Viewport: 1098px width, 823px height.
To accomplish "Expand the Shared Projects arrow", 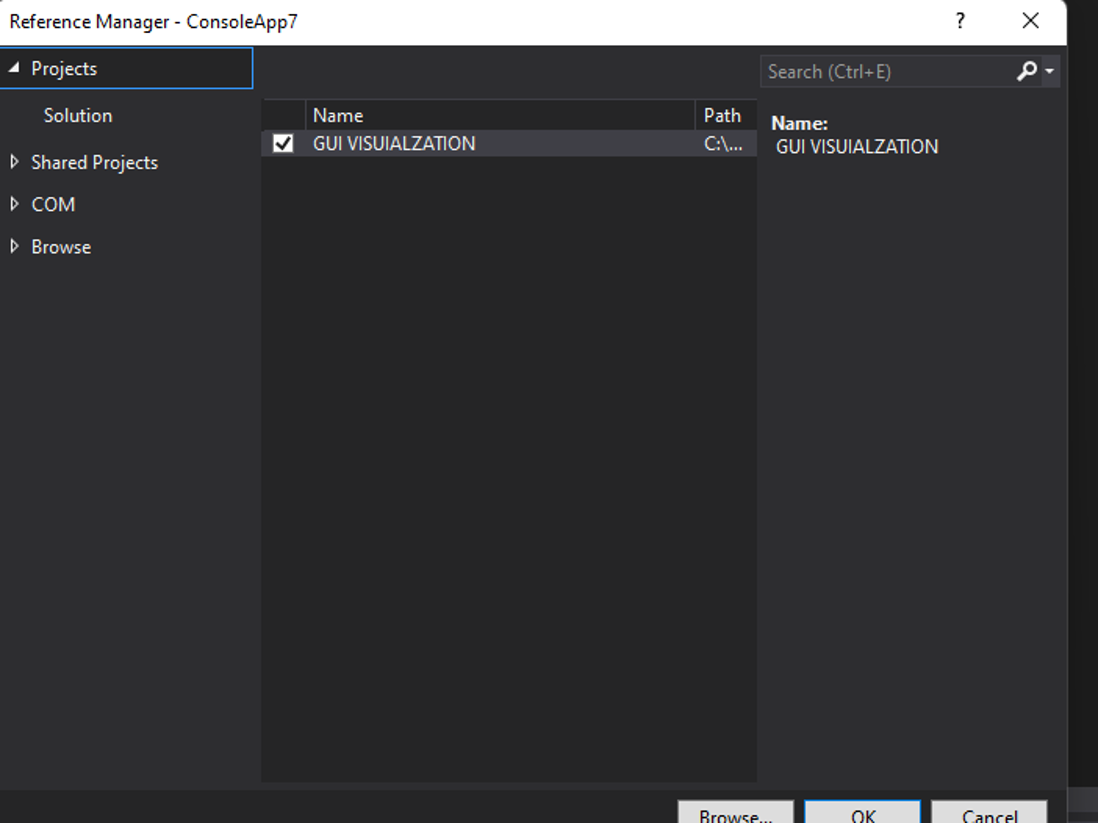I will [14, 162].
